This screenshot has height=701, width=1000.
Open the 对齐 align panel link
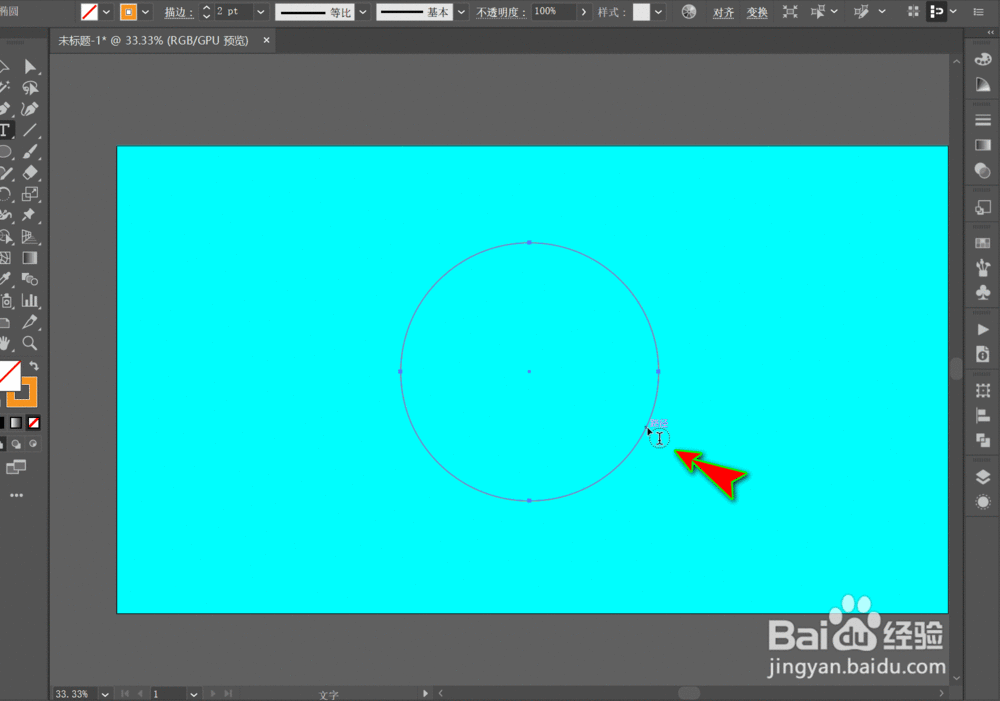pyautogui.click(x=723, y=12)
